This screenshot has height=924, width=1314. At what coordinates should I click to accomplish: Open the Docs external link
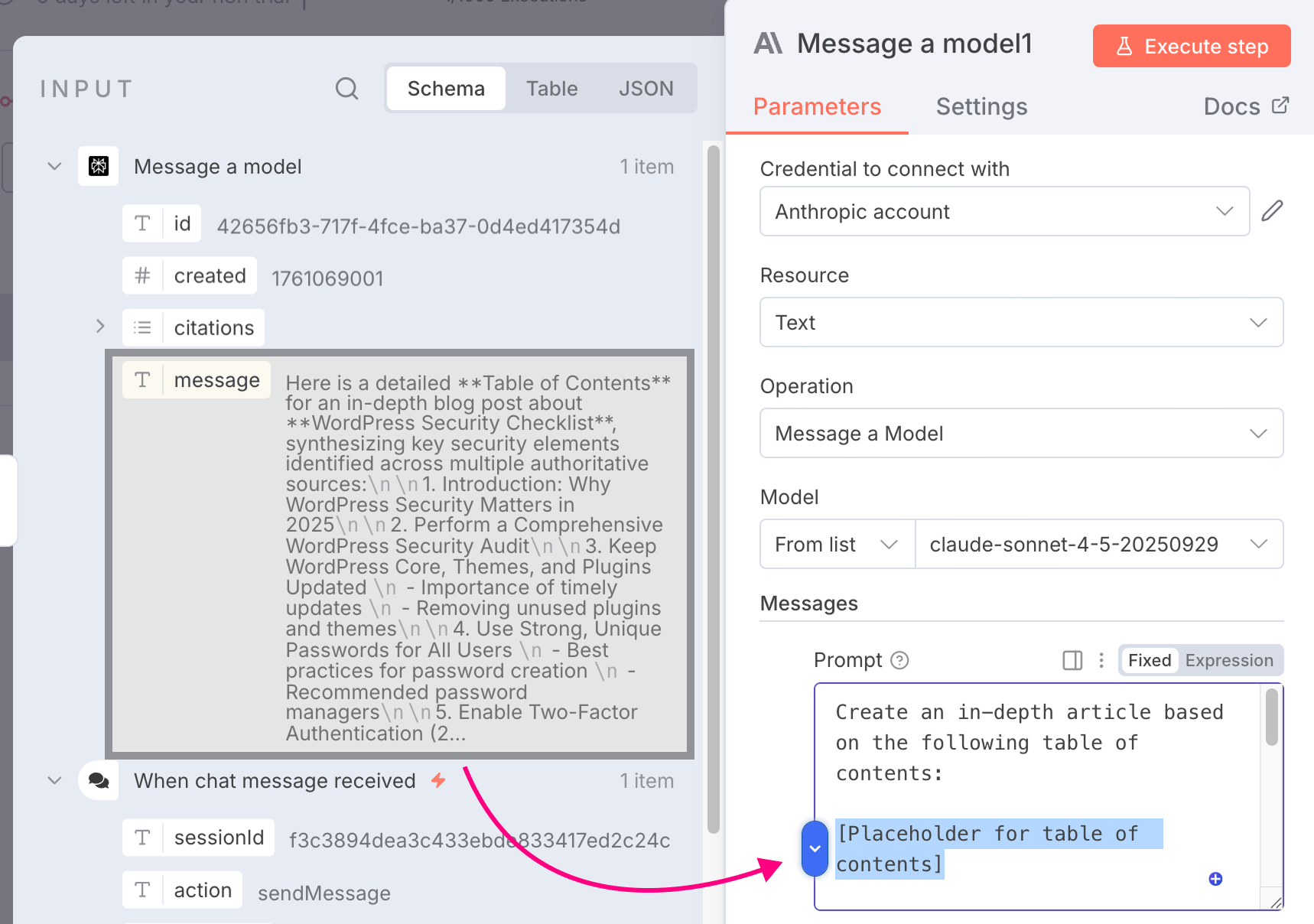pyautogui.click(x=1246, y=107)
